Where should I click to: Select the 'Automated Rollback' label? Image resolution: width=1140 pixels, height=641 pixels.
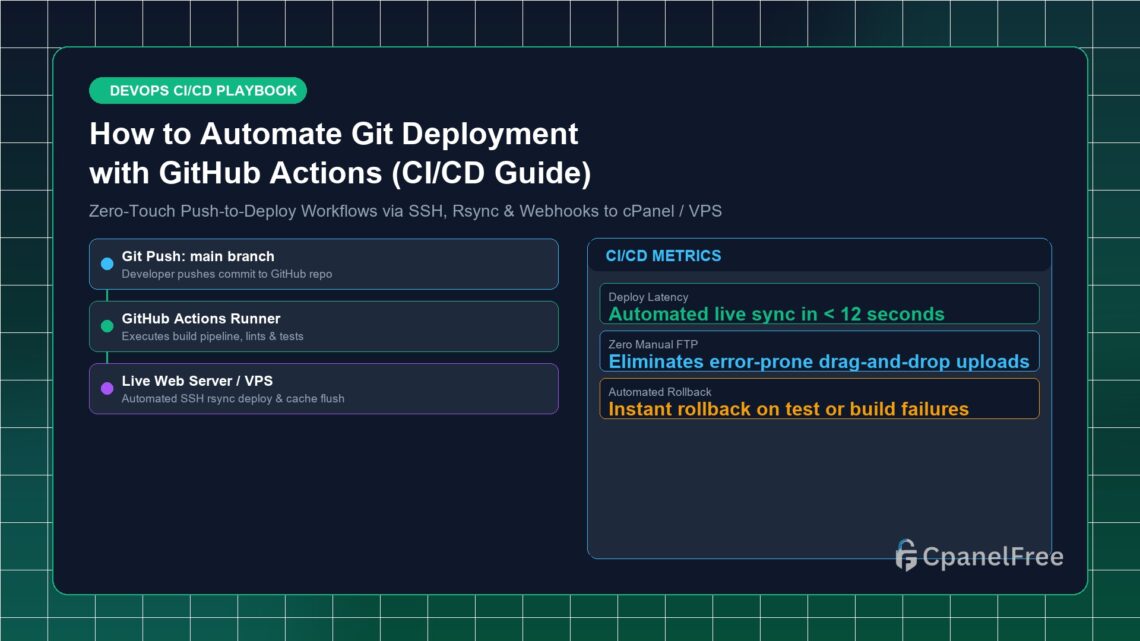pos(659,392)
